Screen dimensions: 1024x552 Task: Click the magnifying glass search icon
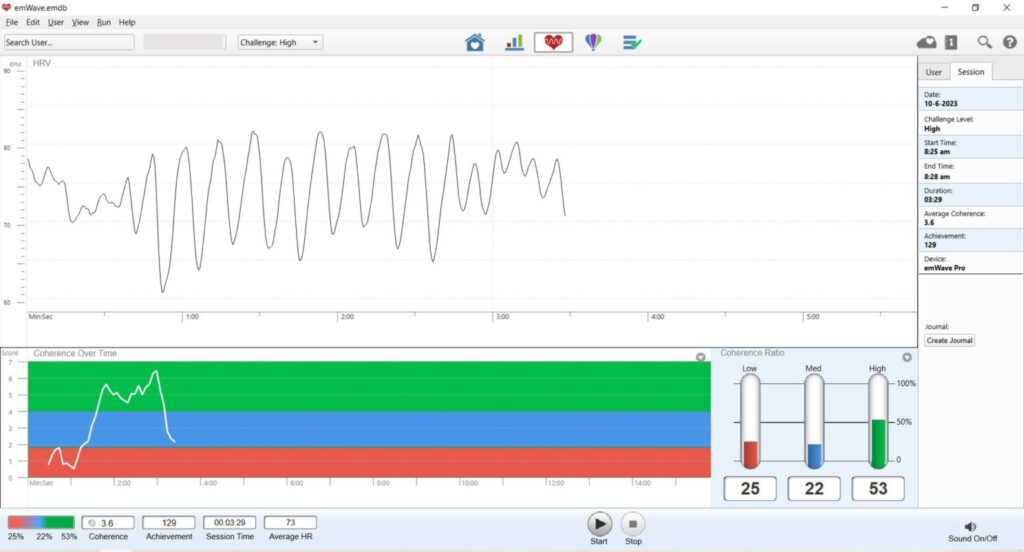(x=984, y=42)
